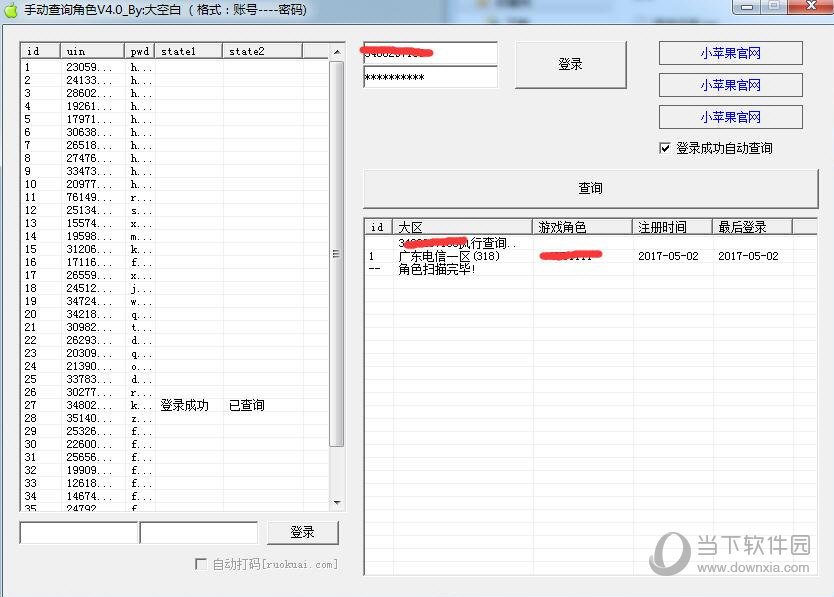
Task: Click the 角色扫描完毕! result row
Action: pyautogui.click(x=590, y=269)
